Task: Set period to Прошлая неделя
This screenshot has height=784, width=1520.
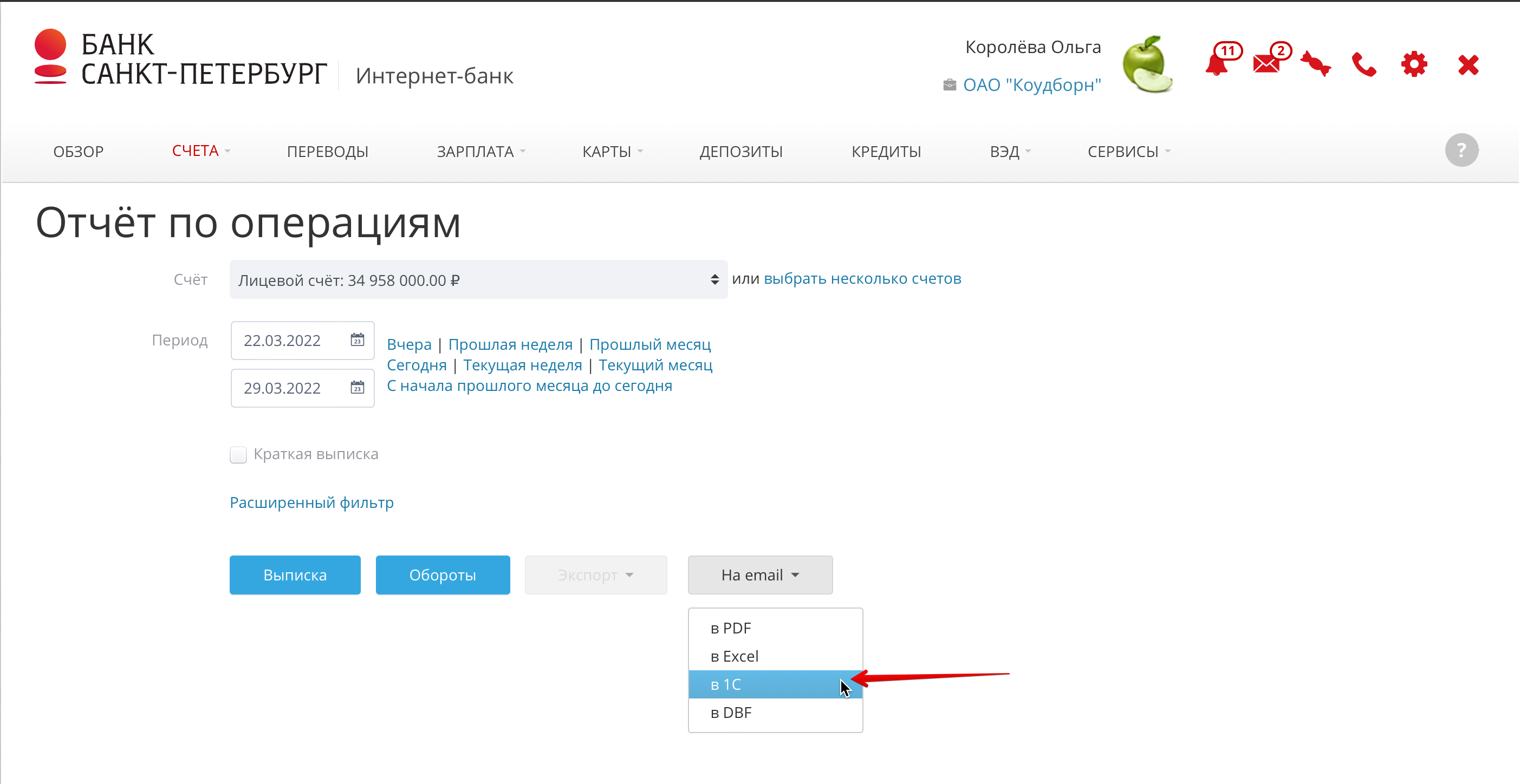Action: (x=510, y=344)
